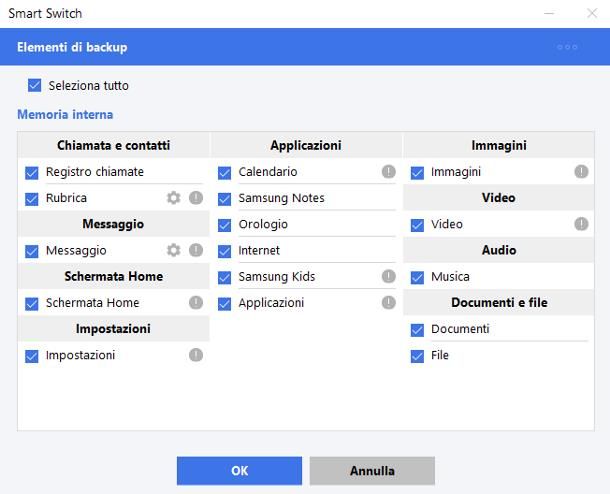Click the Documenti label

[460, 329]
